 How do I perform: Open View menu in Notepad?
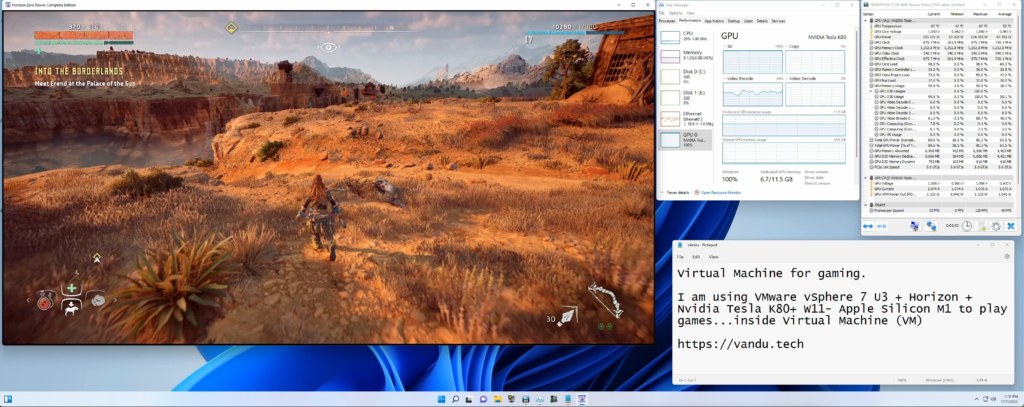point(713,257)
